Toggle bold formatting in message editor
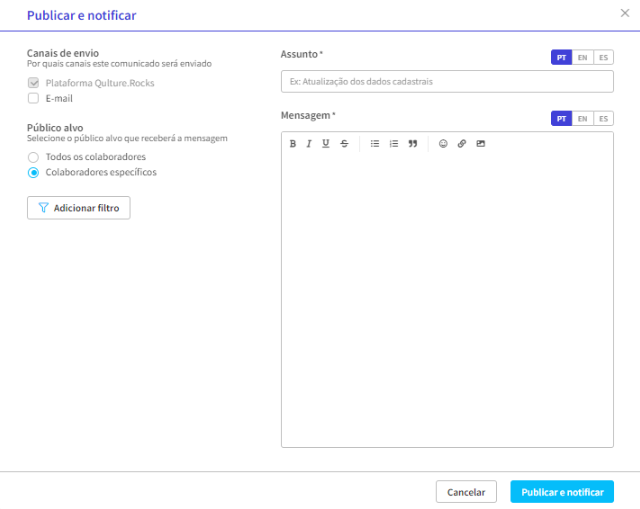Screen dimensions: 640x509 point(293,144)
